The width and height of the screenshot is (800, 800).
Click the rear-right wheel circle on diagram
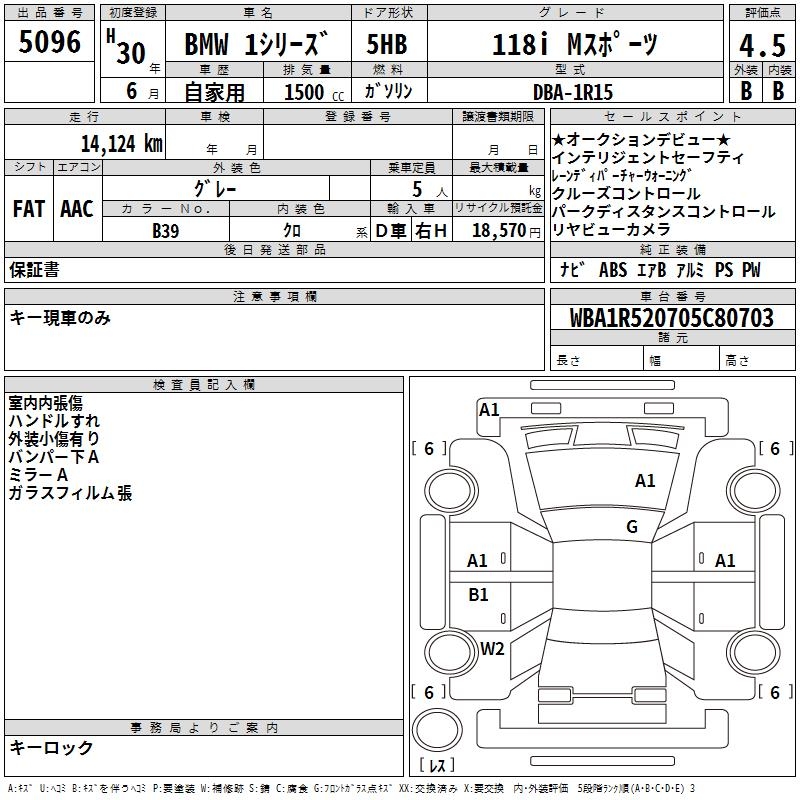(753, 652)
